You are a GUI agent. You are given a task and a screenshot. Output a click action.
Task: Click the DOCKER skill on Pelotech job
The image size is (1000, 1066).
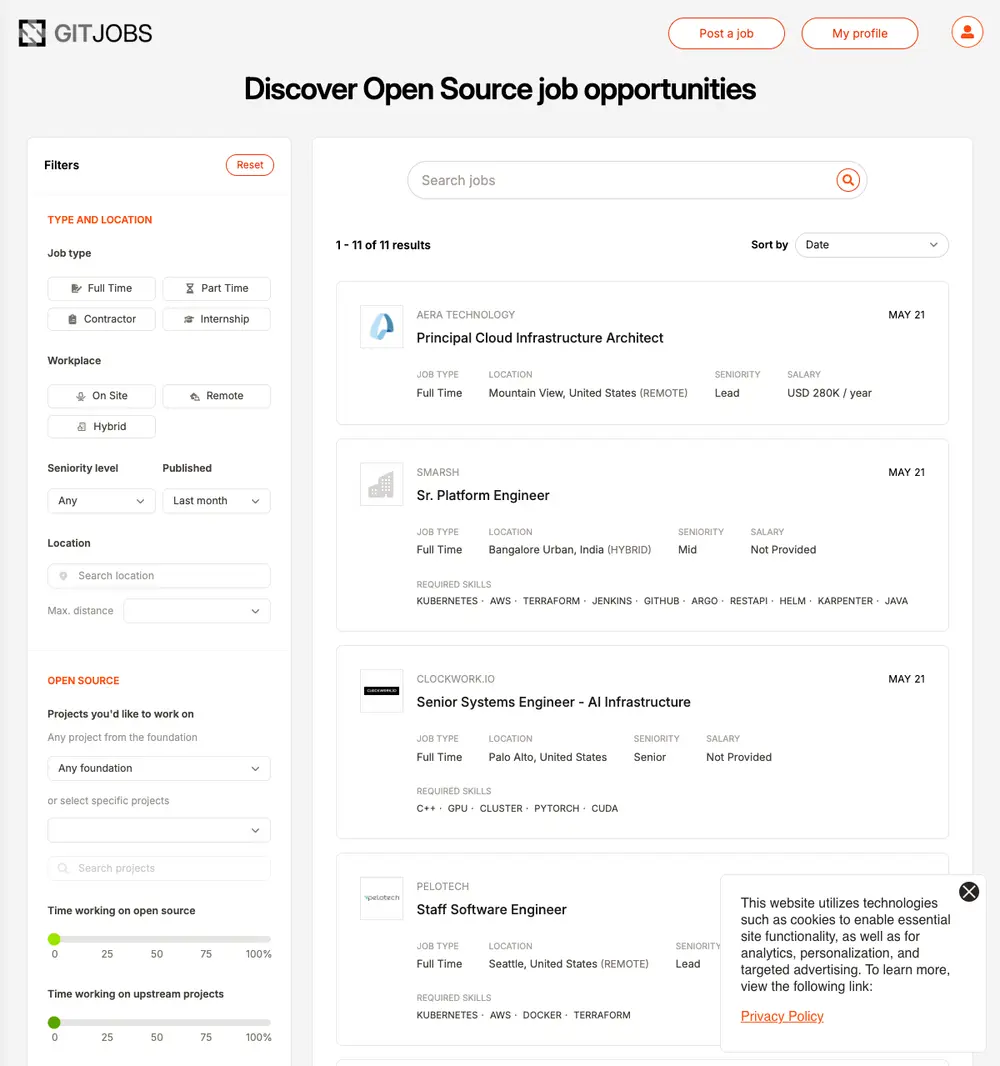click(542, 1015)
